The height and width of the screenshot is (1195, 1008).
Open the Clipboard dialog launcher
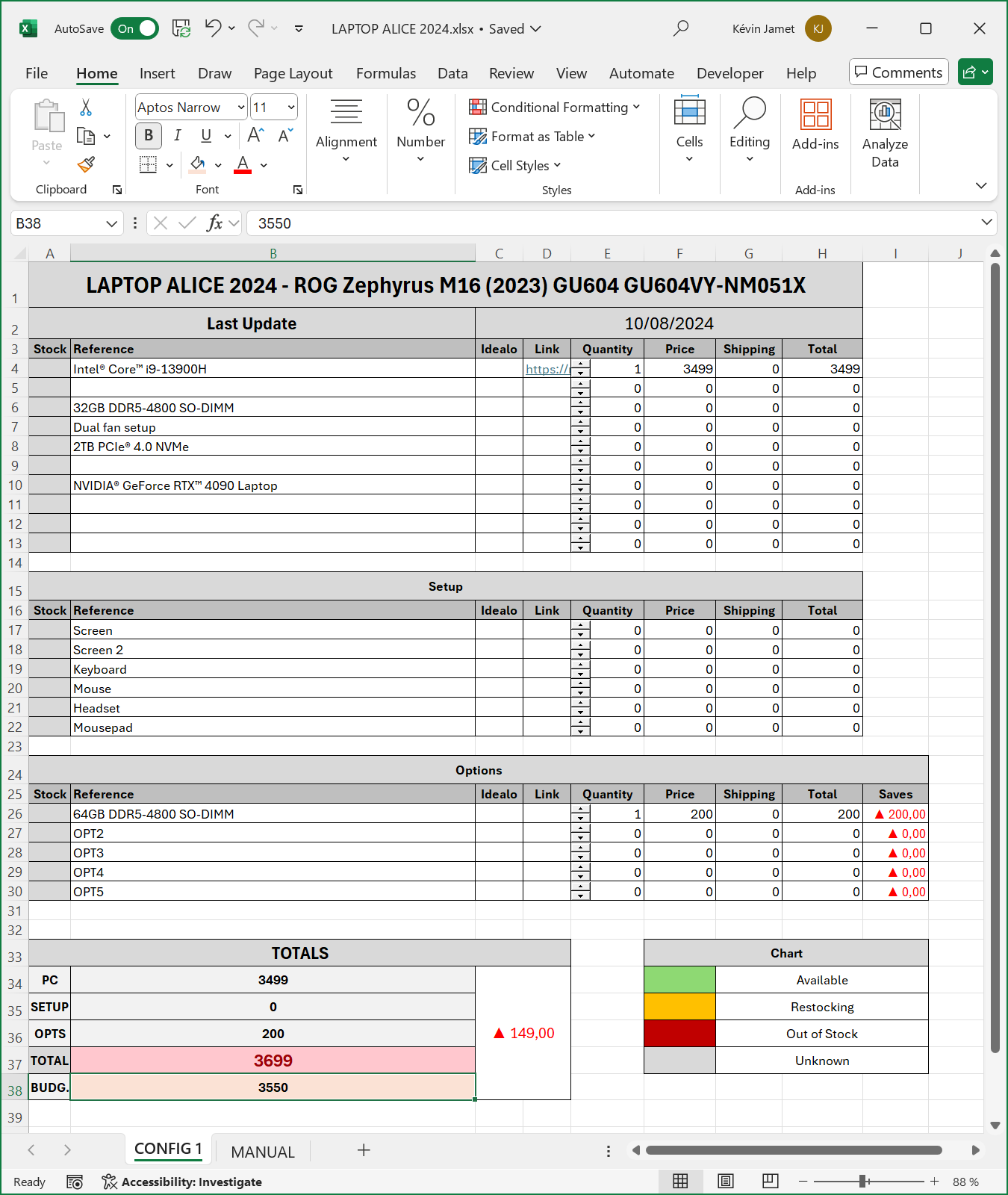pos(117,190)
